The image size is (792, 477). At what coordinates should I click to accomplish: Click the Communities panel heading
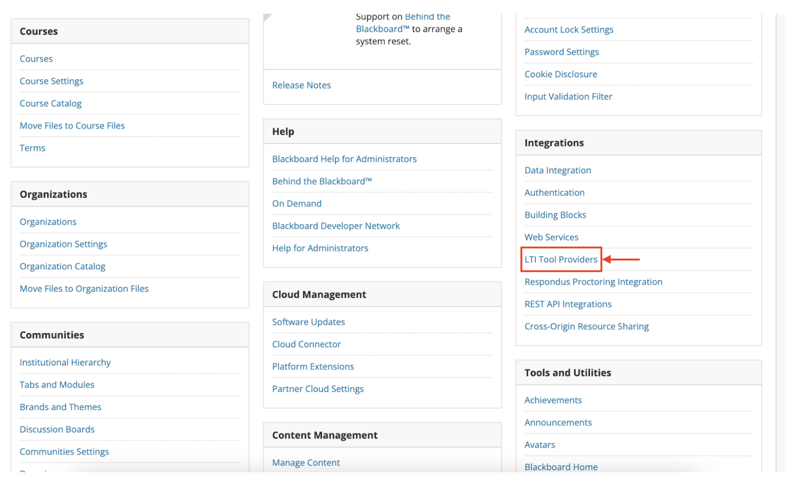52,335
